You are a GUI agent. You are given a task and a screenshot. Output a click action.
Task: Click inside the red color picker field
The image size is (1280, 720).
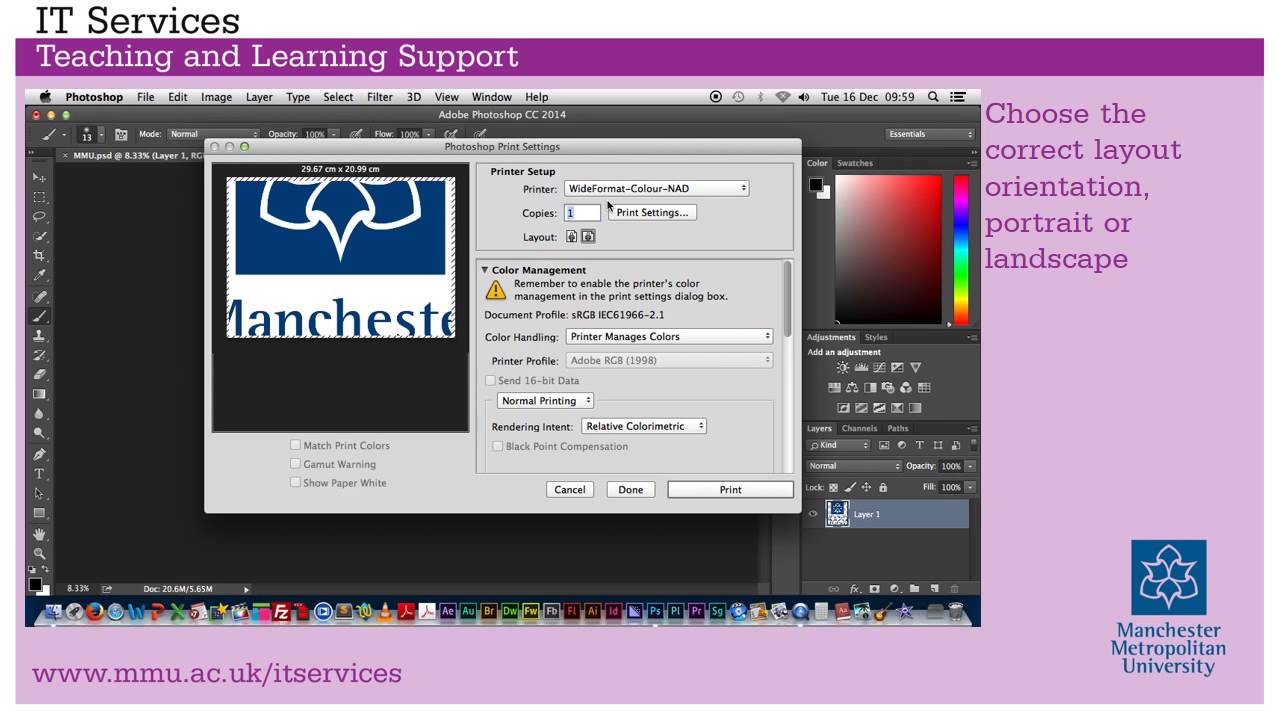[889, 250]
